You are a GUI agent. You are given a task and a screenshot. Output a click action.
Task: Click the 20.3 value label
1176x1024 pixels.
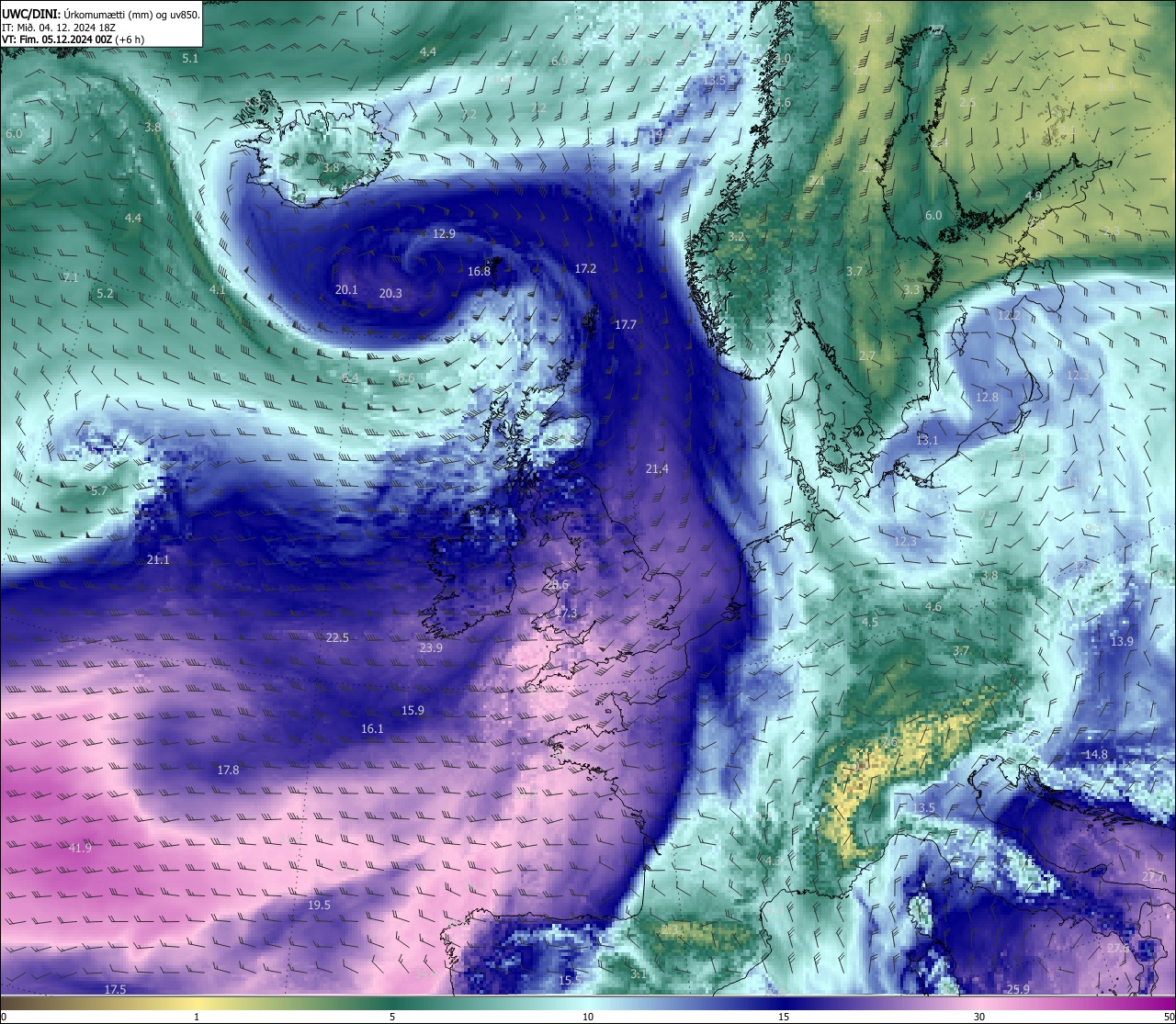[x=390, y=294]
